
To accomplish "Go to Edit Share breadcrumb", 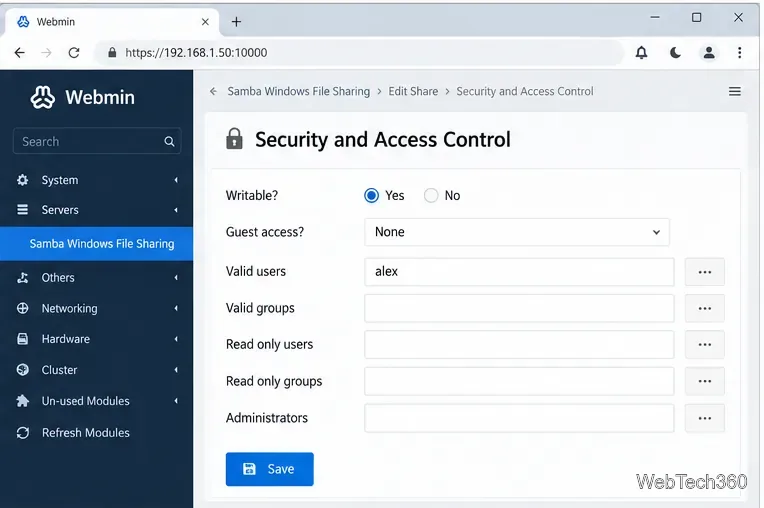I will click(413, 91).
